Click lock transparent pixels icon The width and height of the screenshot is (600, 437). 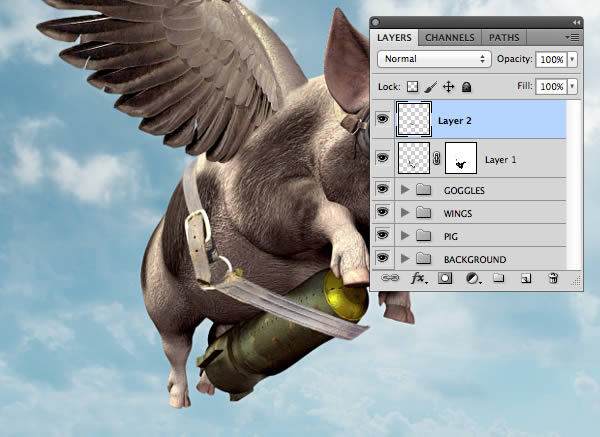pos(412,87)
